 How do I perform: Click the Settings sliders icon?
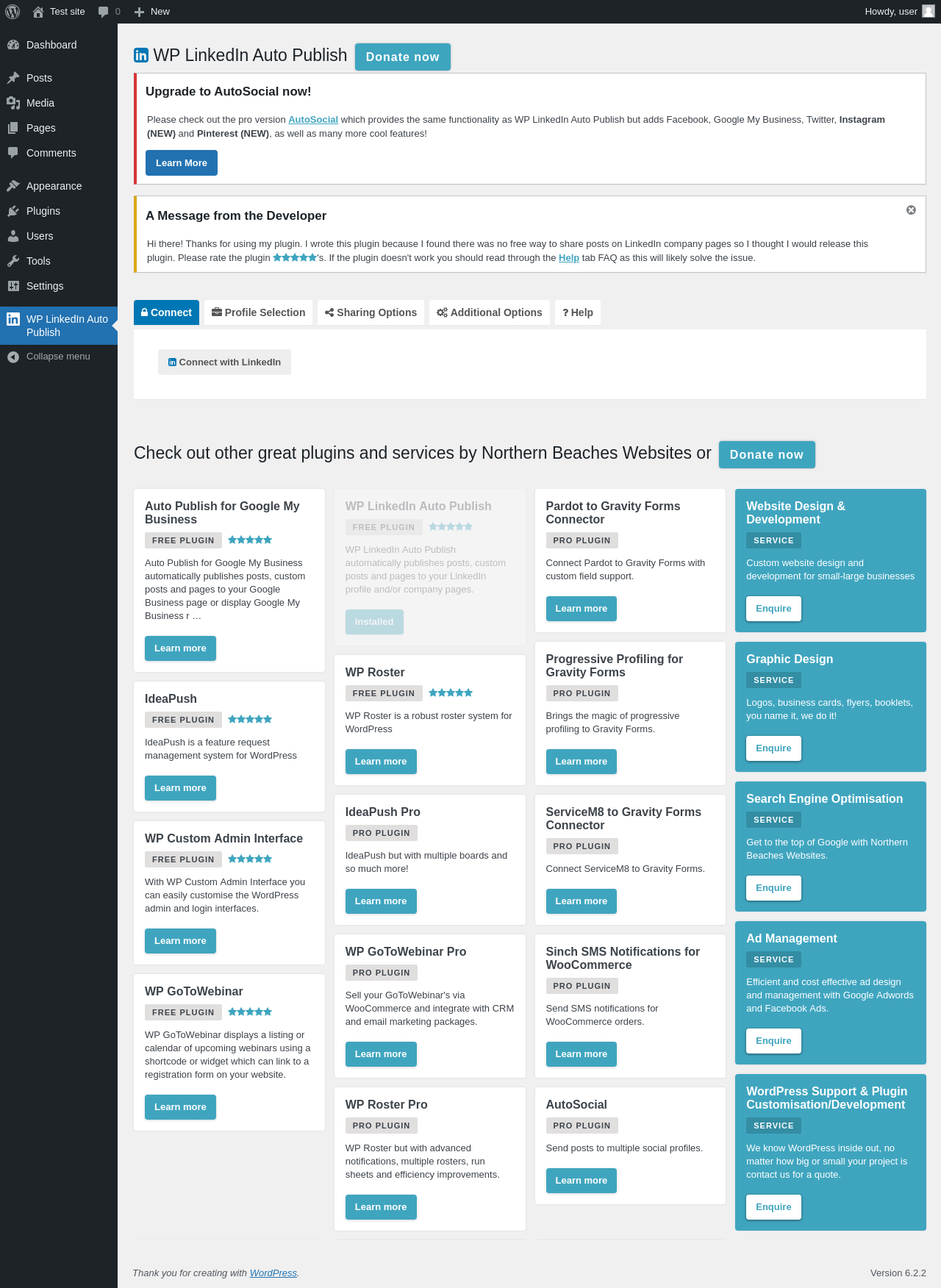pyautogui.click(x=13, y=286)
